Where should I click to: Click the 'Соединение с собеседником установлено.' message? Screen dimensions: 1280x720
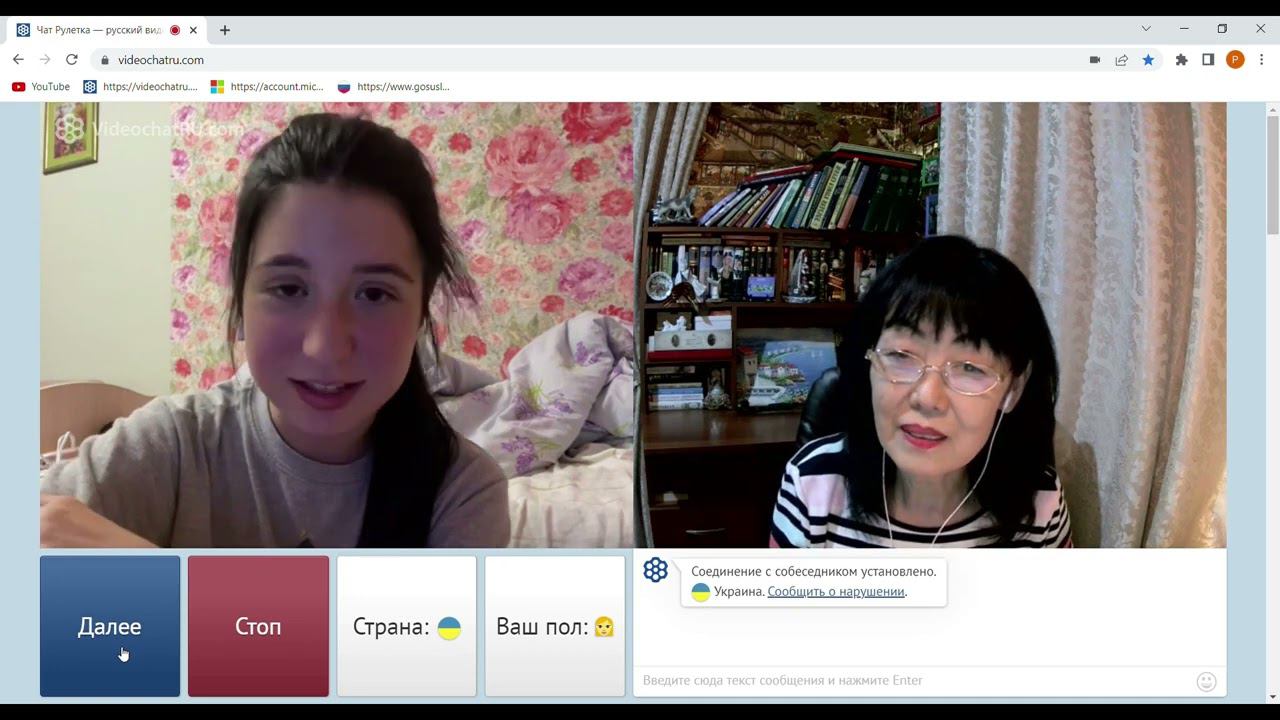point(814,571)
